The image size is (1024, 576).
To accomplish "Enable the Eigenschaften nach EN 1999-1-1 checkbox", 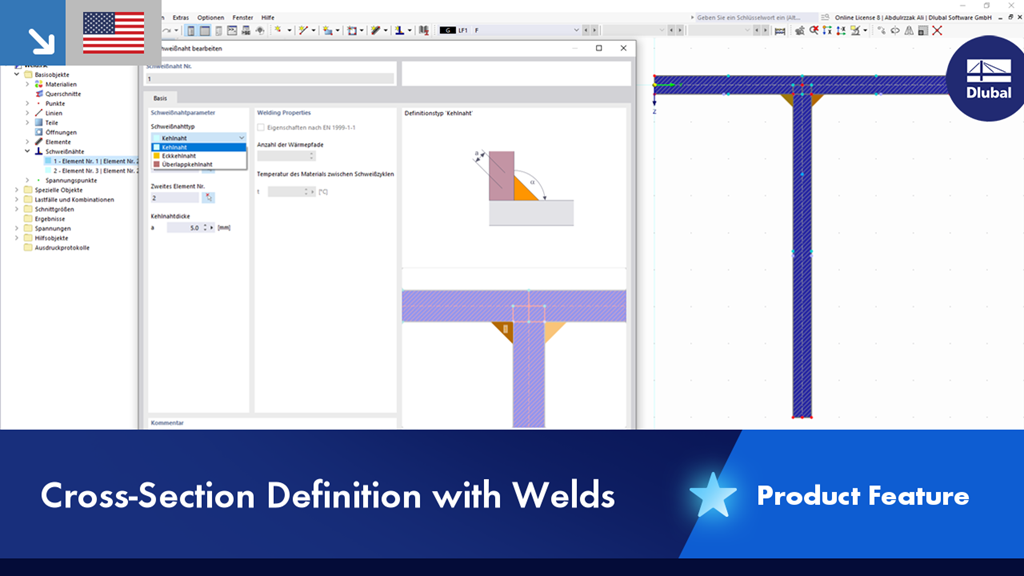I will pyautogui.click(x=260, y=126).
